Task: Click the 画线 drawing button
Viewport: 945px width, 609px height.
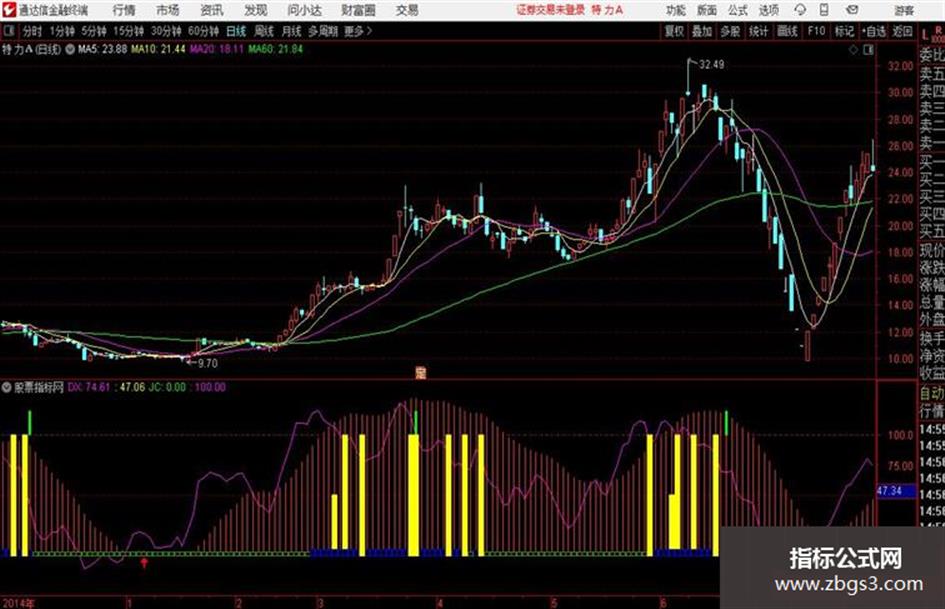Action: [x=787, y=31]
